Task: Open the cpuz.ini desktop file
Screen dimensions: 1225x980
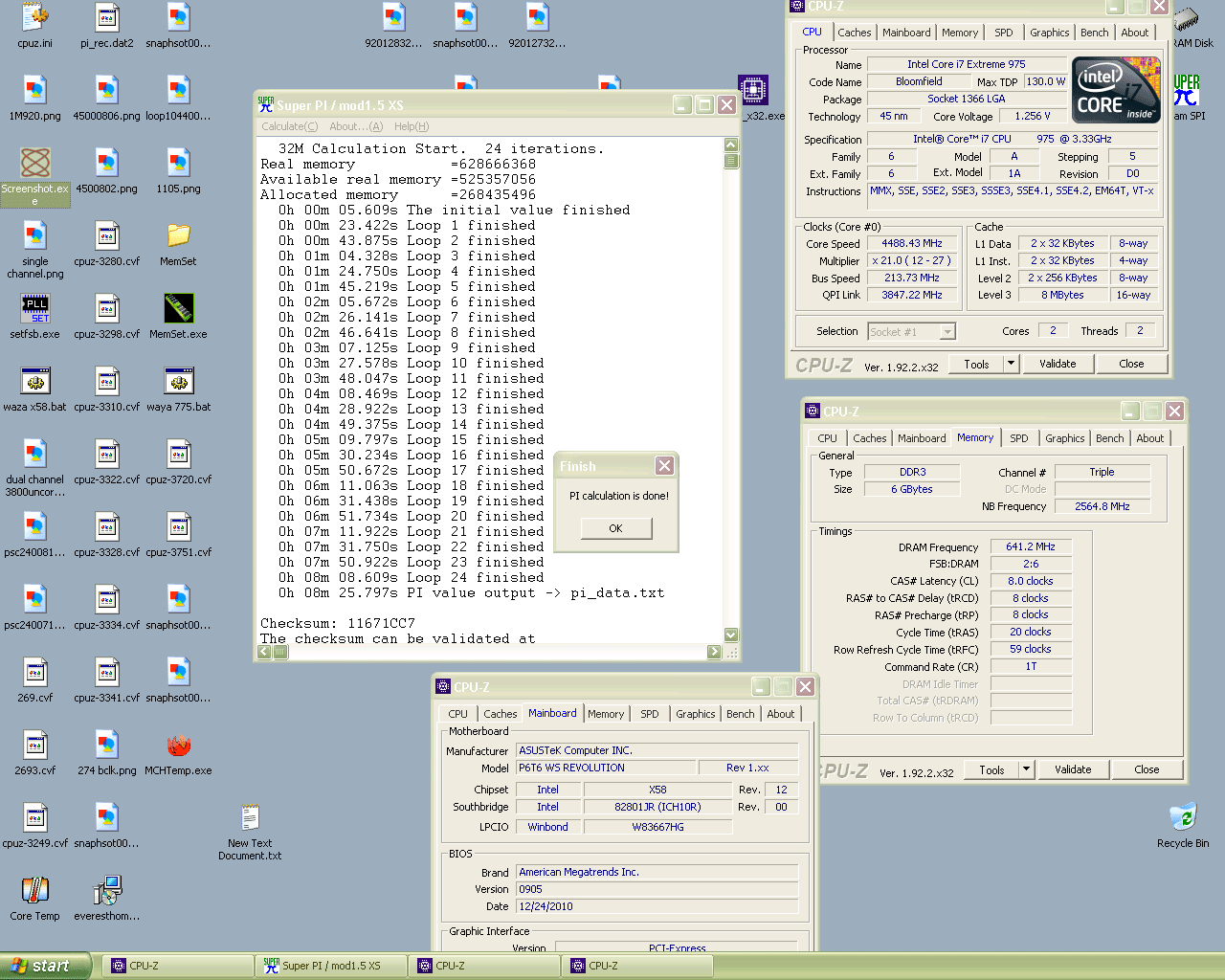Action: click(x=35, y=18)
